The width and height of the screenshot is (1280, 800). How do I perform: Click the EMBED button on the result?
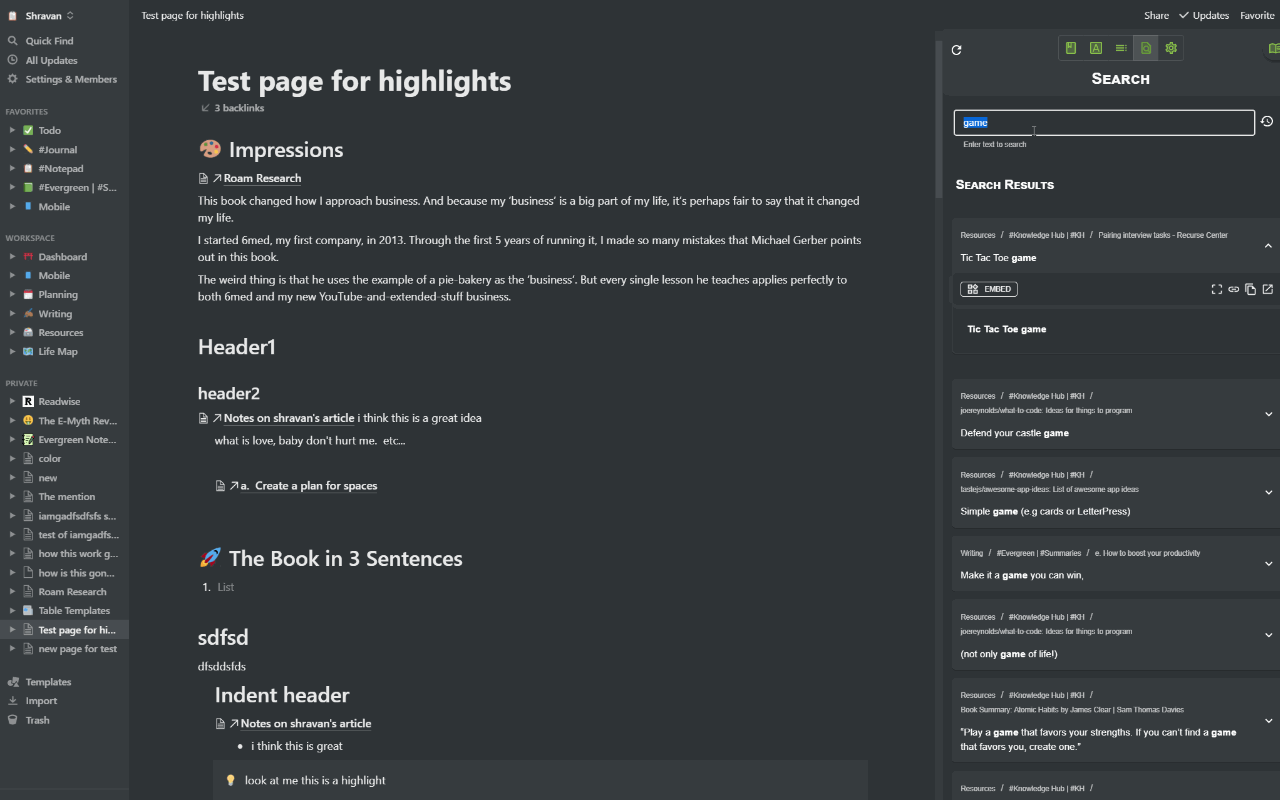pos(988,289)
